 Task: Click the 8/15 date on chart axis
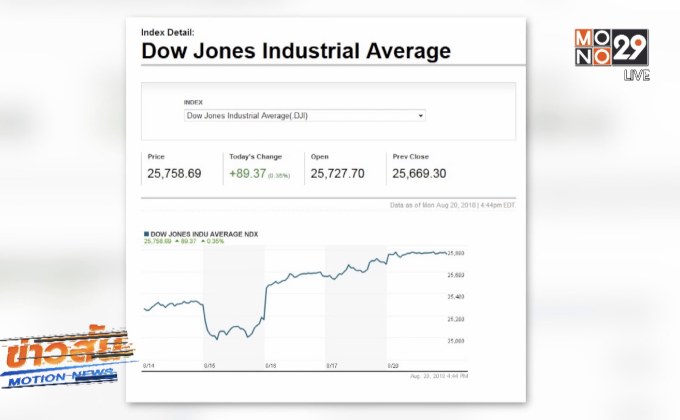click(x=210, y=365)
